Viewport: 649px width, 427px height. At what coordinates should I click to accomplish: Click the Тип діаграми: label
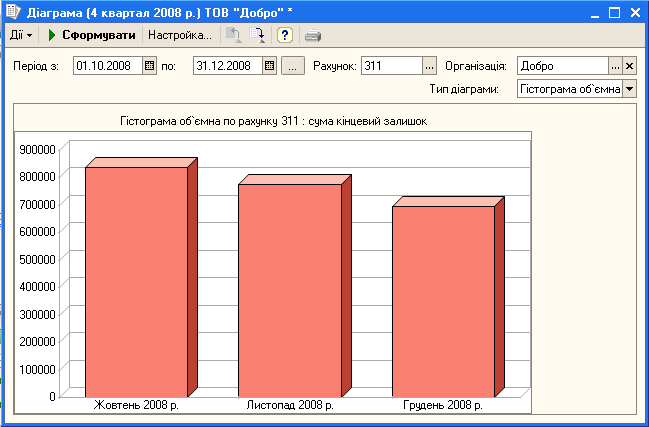tap(464, 89)
